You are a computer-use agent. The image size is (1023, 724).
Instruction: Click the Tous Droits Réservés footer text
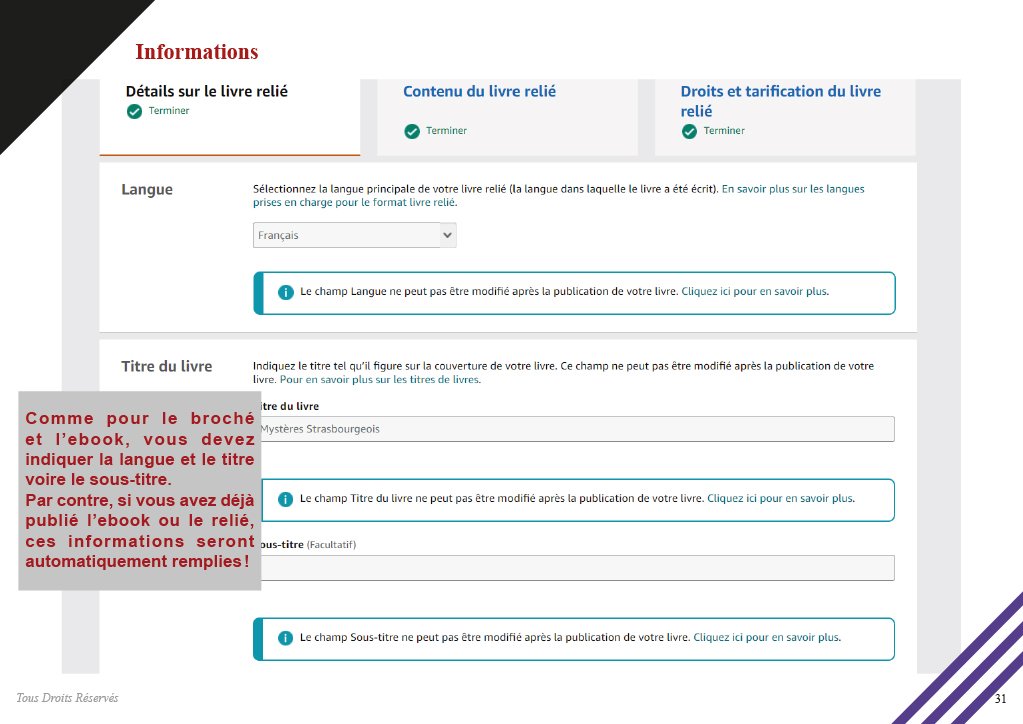point(67,698)
